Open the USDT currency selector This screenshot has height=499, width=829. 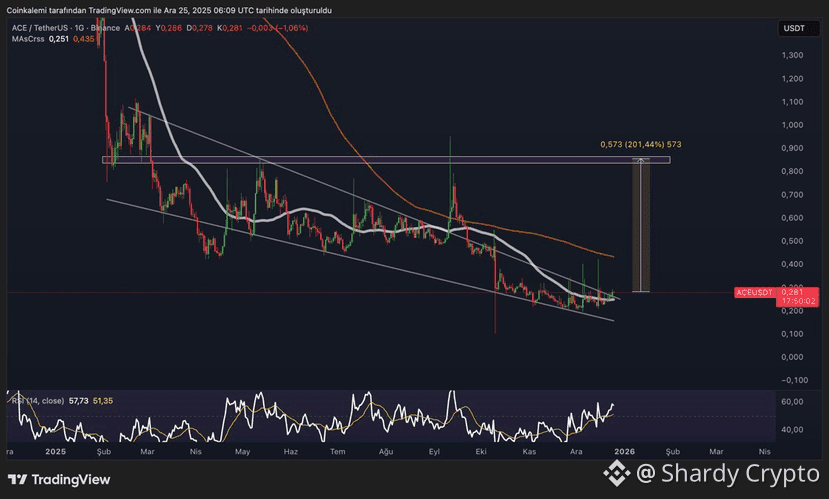(x=797, y=29)
